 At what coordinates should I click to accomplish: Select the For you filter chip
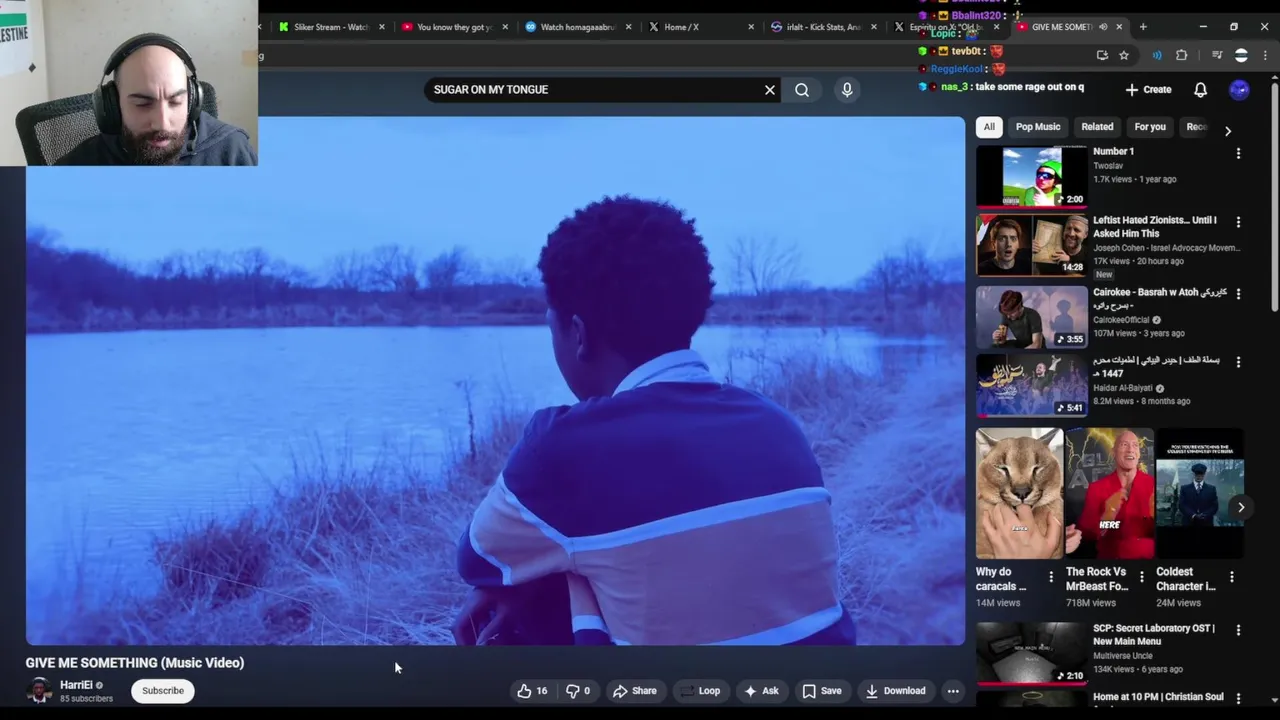coord(1150,127)
